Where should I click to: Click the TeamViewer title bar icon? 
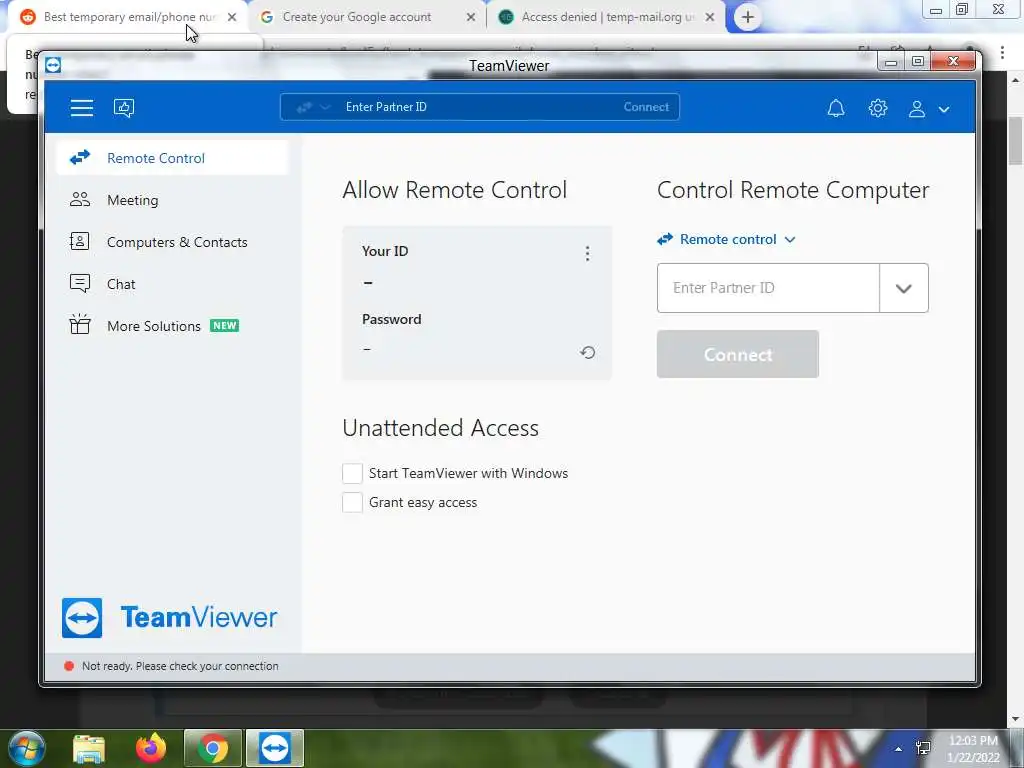click(53, 65)
